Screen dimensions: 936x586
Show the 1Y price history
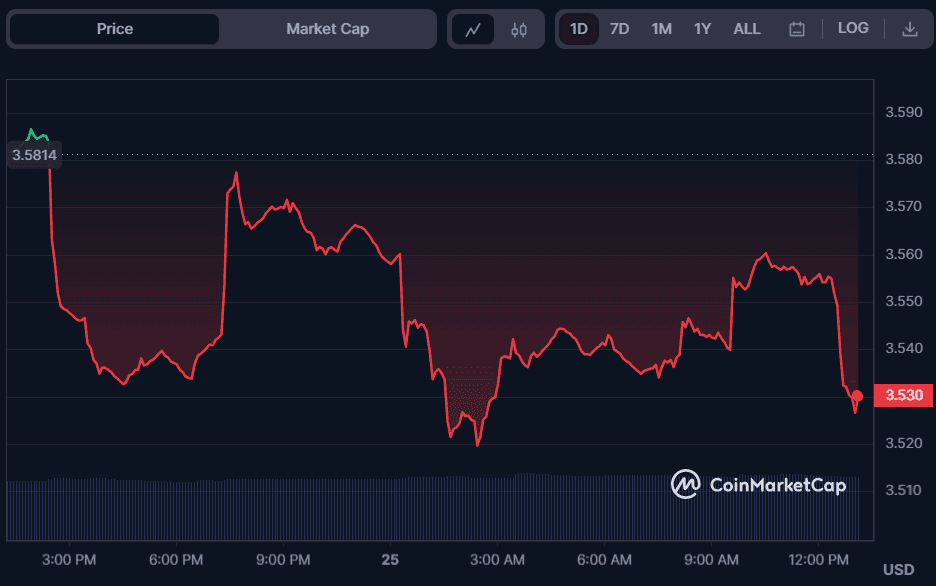[x=702, y=29]
